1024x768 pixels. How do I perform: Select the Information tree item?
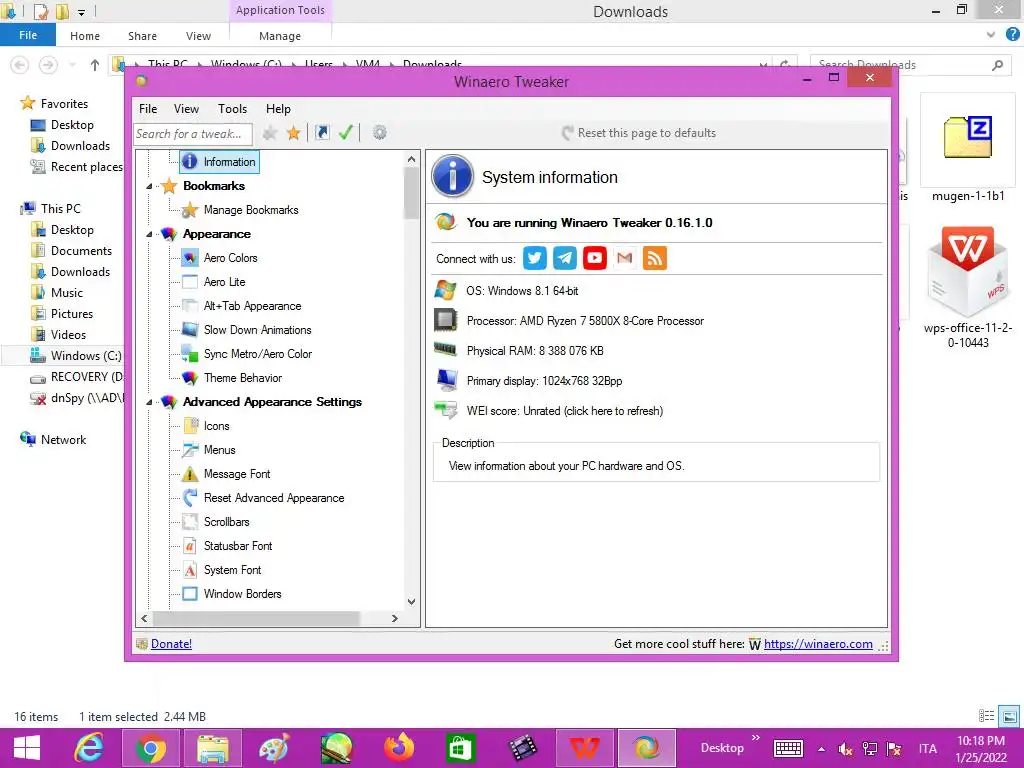click(x=219, y=162)
